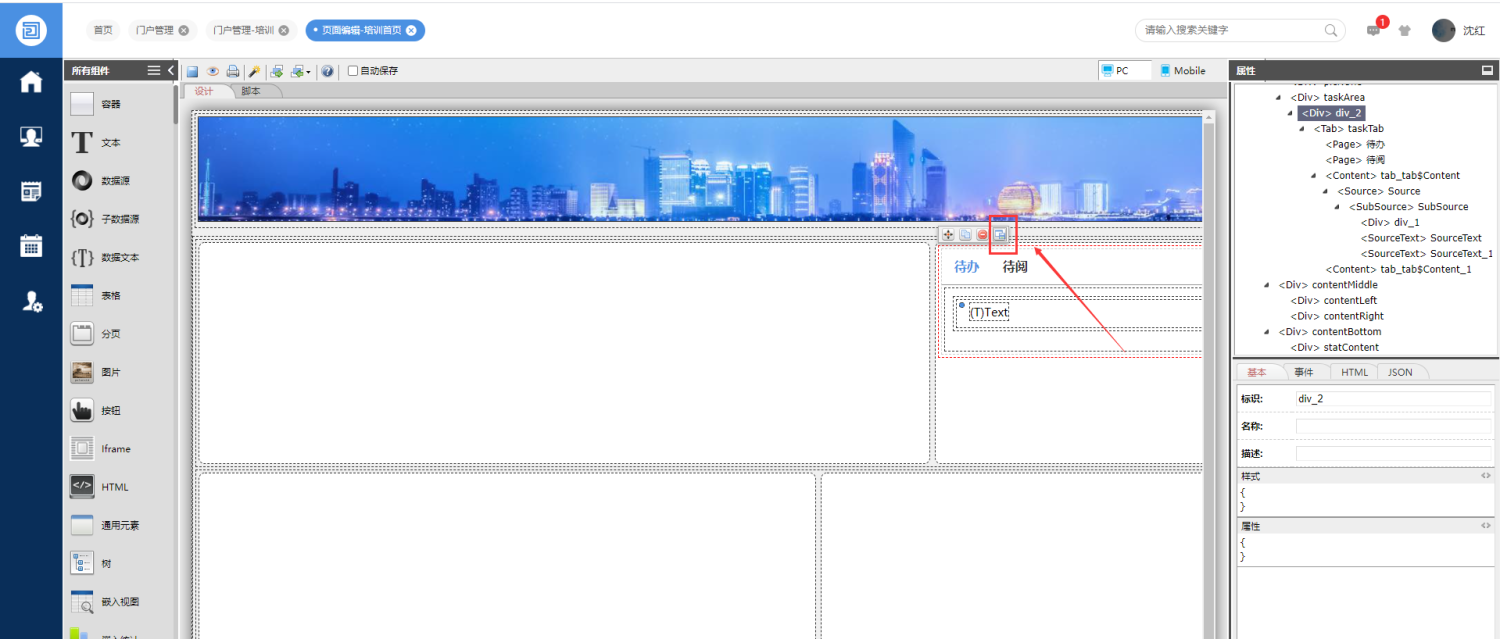Click the Print icon in toolbar
The width and height of the screenshot is (1500, 639).
[233, 71]
